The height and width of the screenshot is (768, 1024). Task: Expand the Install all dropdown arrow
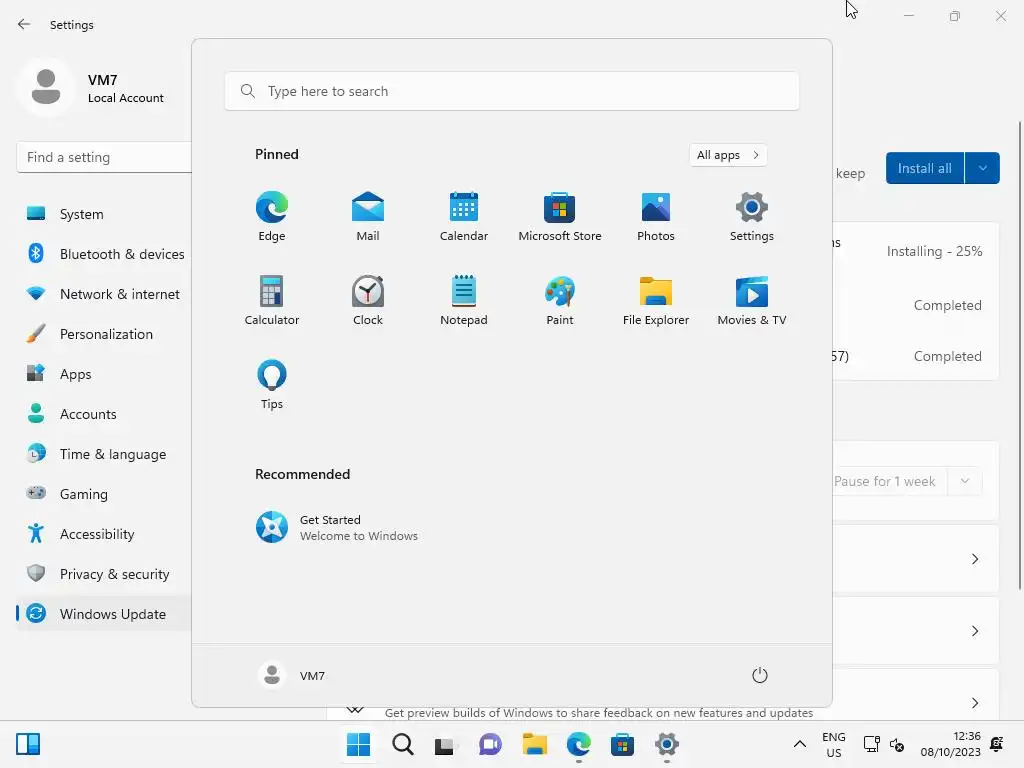coord(982,168)
